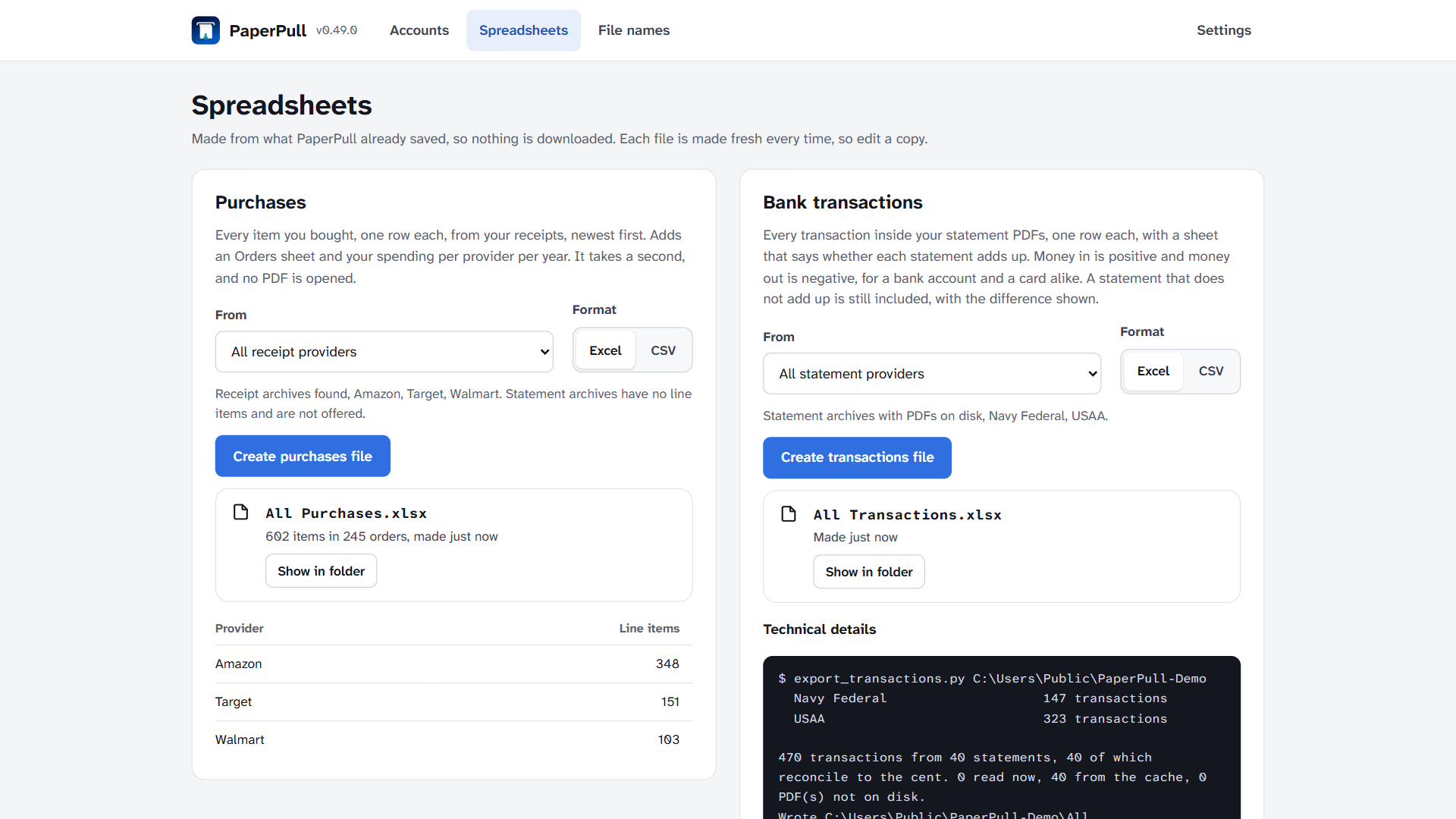Click the Technical details heading
The width and height of the screenshot is (1456, 819).
point(819,629)
